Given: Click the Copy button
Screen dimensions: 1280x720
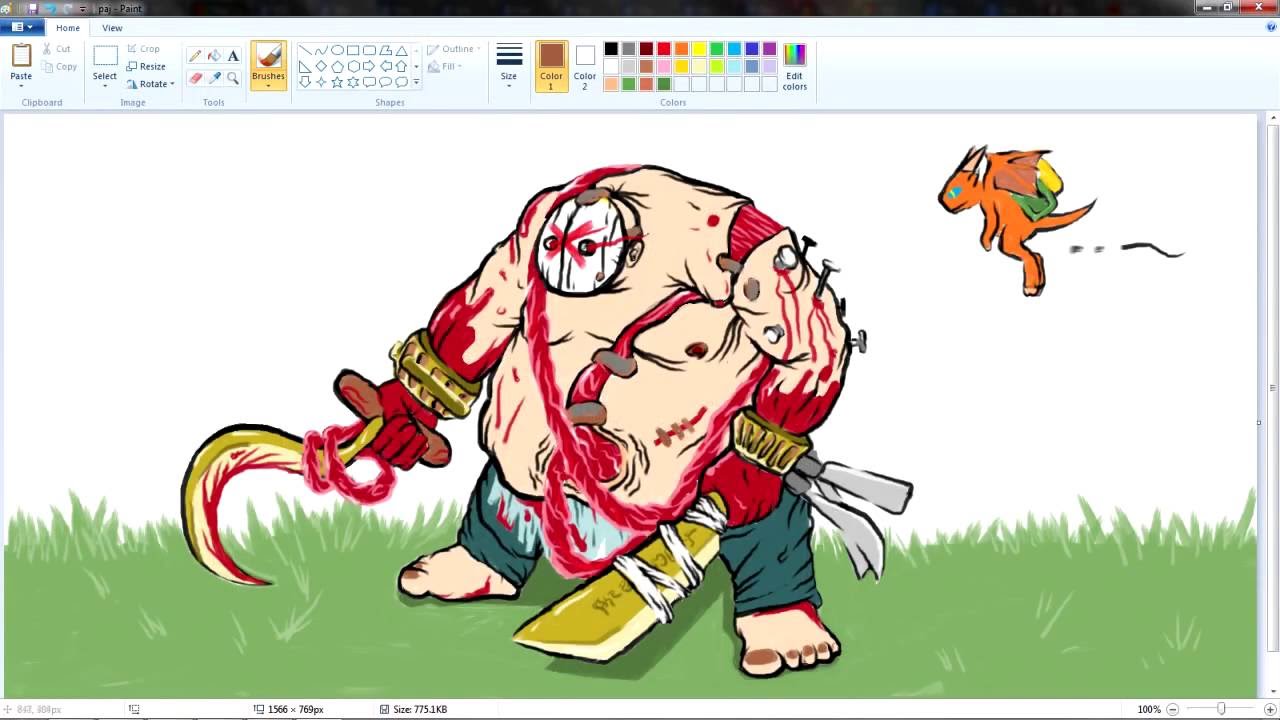Looking at the screenshot, I should click(x=59, y=67).
